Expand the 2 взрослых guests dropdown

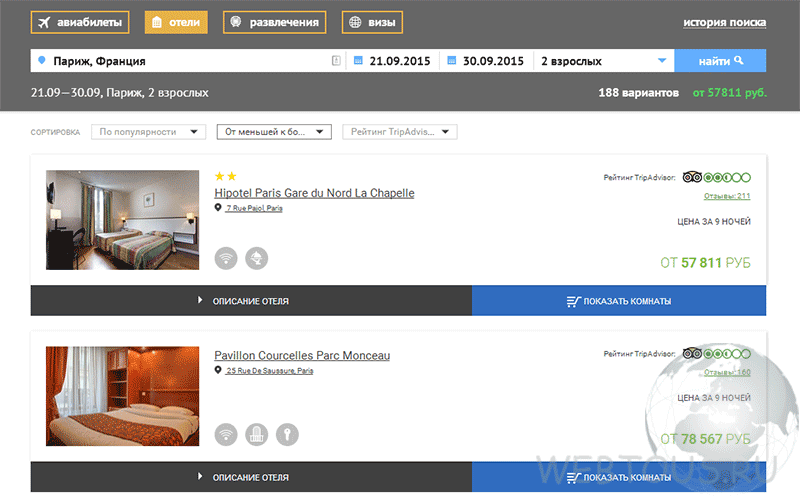604,61
